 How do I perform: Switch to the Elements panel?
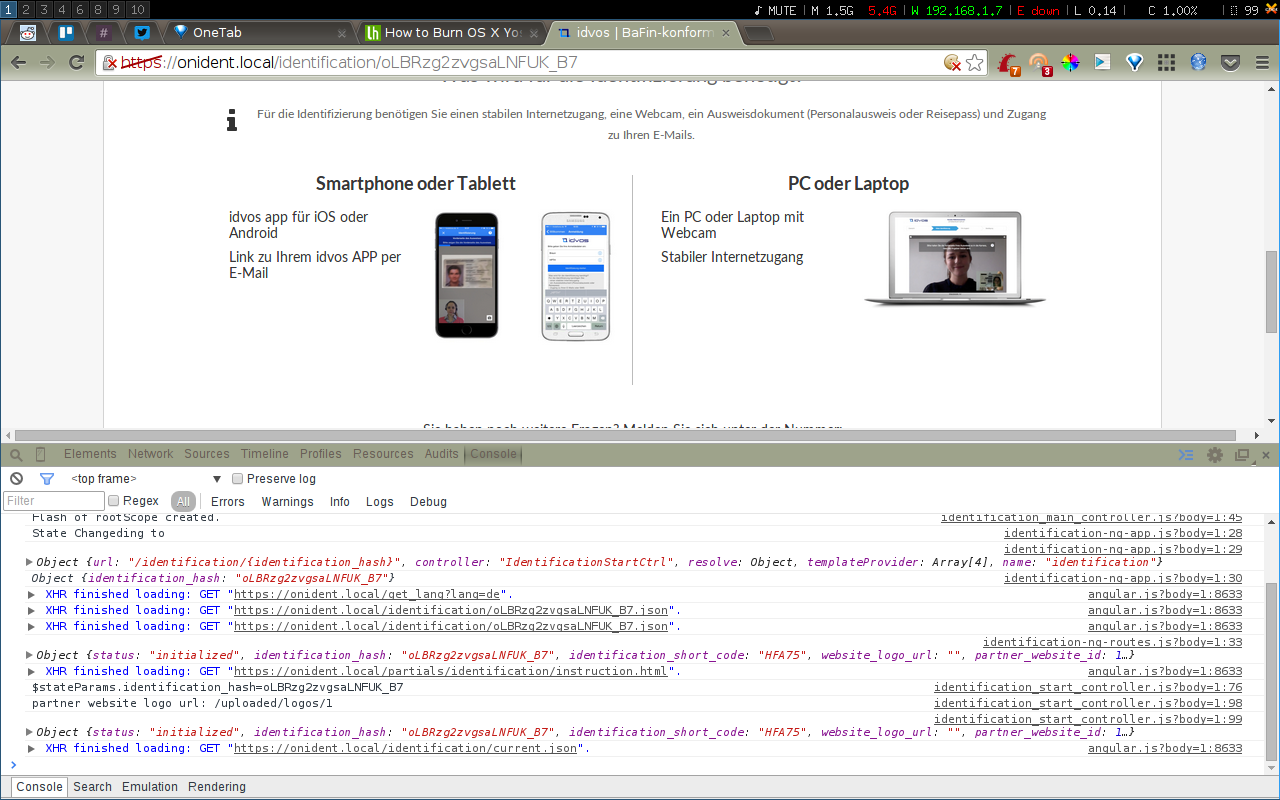tap(90, 454)
